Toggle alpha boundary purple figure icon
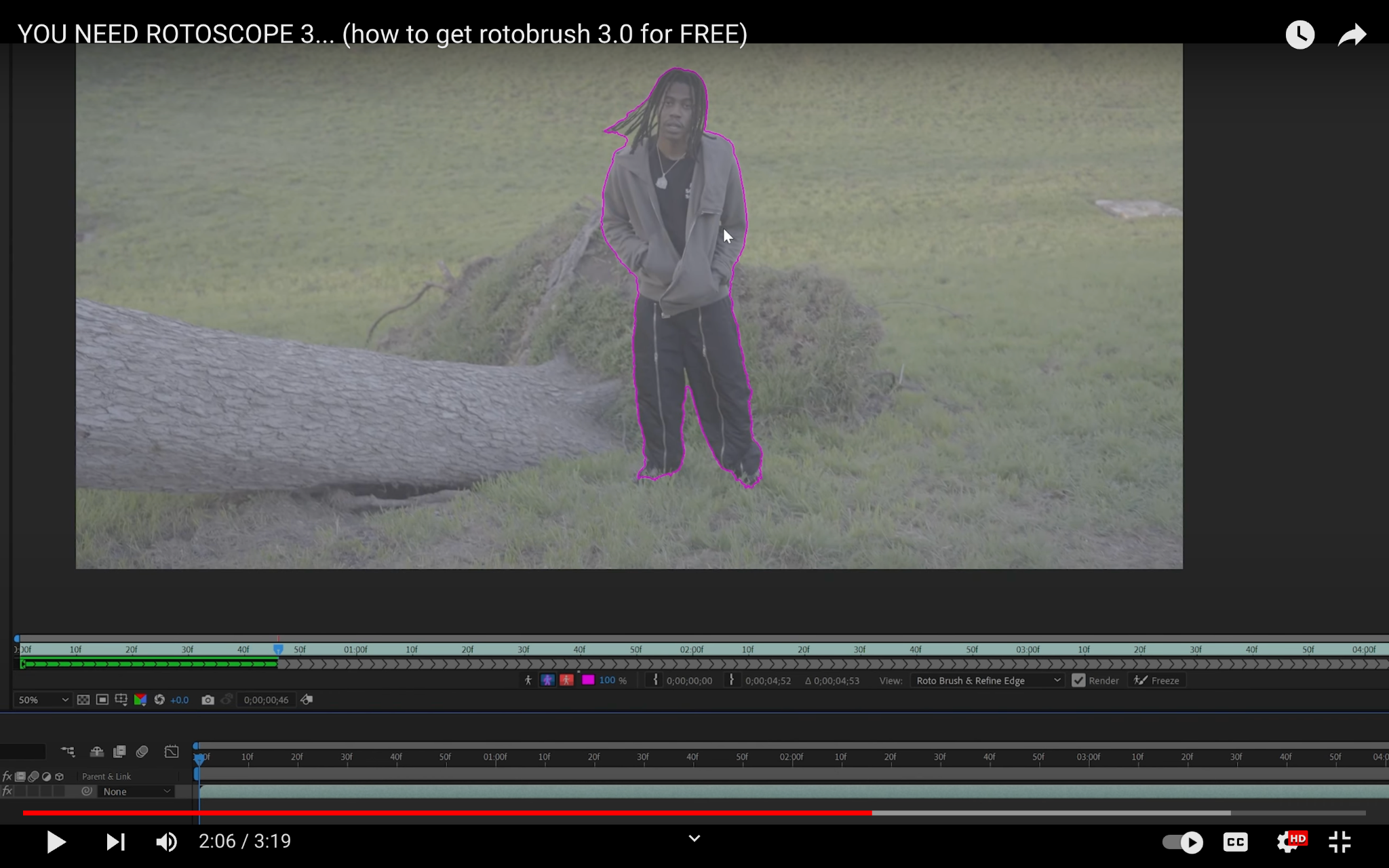 point(547,679)
